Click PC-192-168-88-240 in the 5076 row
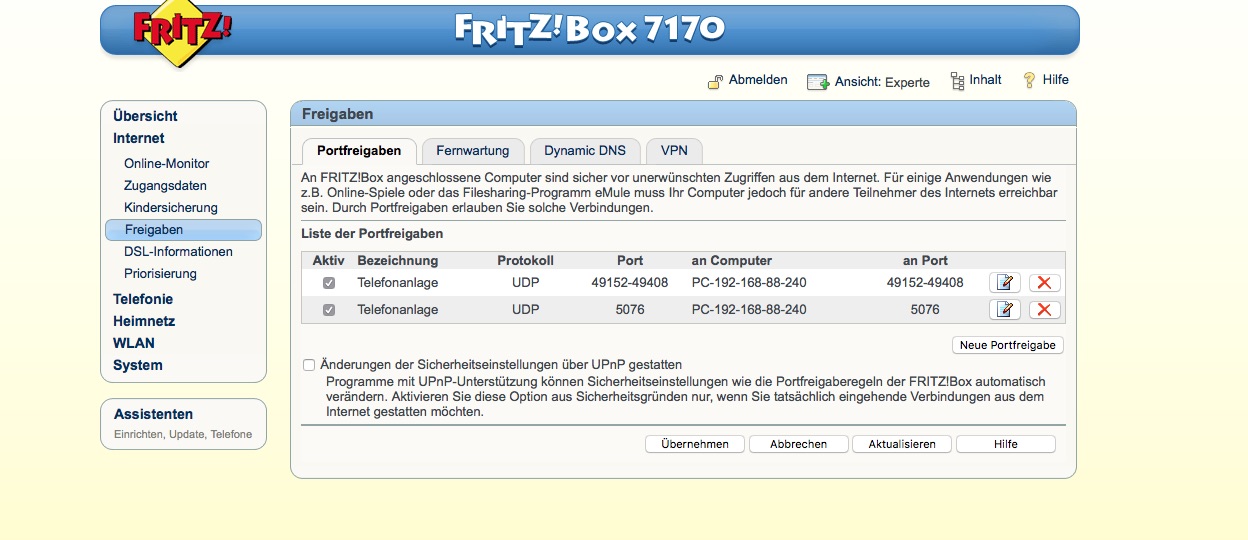The image size is (1248, 540). click(749, 310)
